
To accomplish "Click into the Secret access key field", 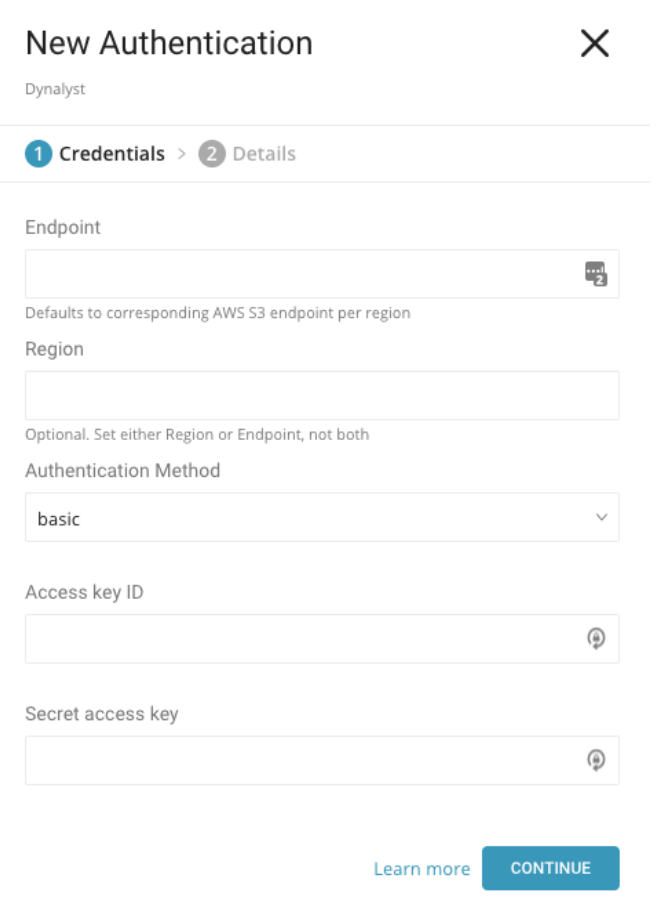I will (x=300, y=761).
